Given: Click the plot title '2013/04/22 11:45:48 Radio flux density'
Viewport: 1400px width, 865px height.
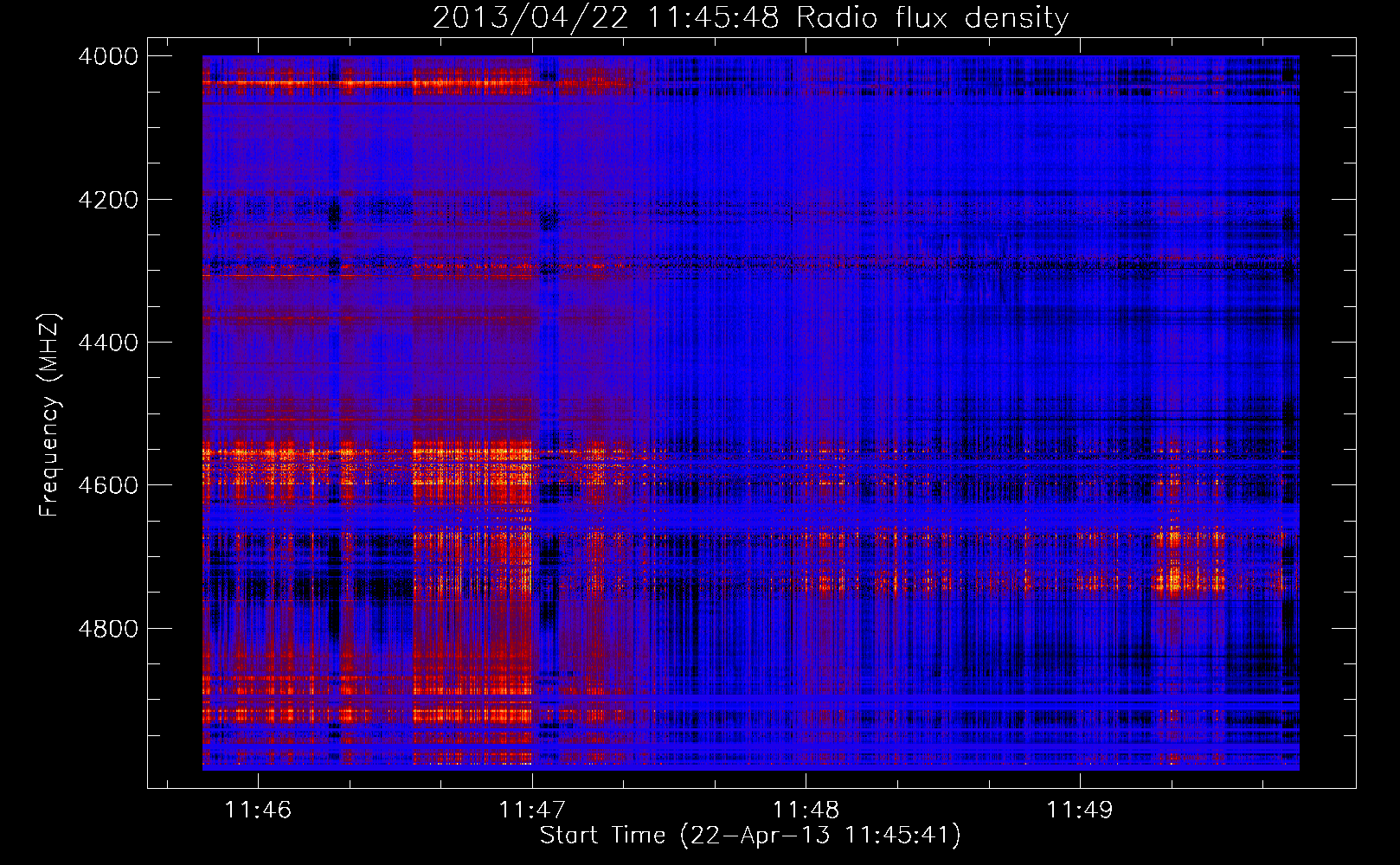Looking at the screenshot, I should pos(750,18).
